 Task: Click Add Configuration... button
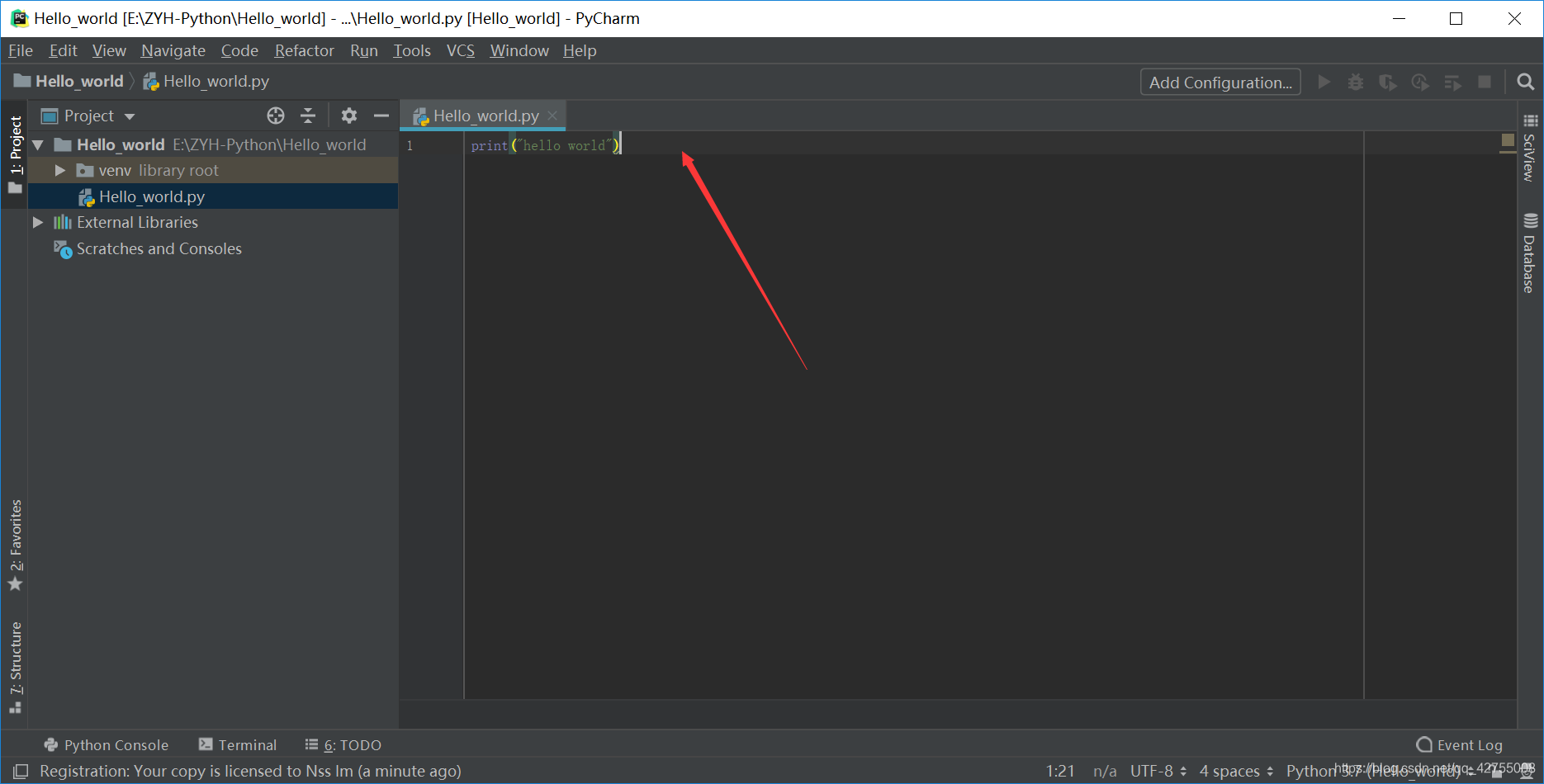[1220, 82]
